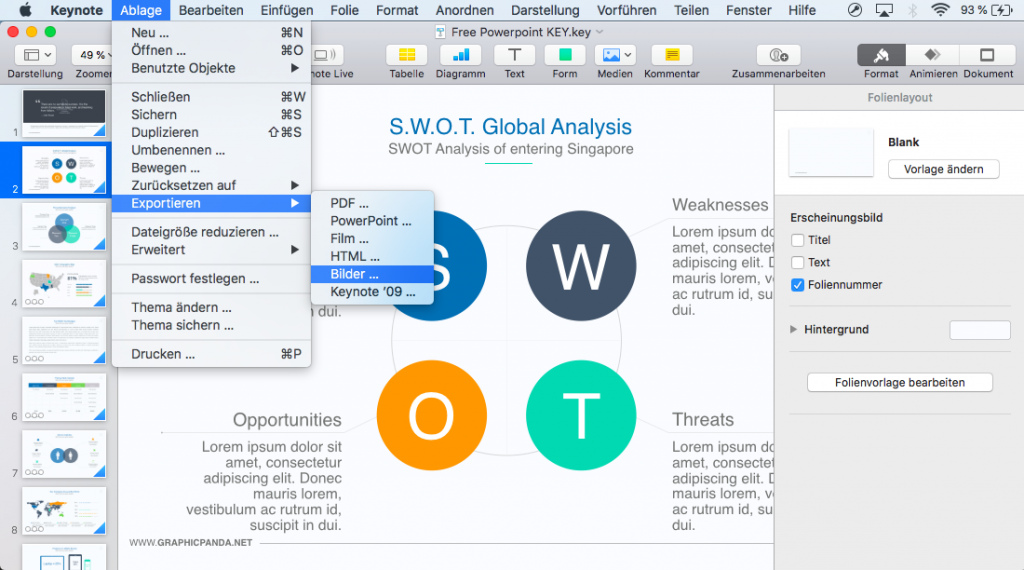
Task: Choose Dateigröße reduzieren … entry
Action: coord(212,232)
